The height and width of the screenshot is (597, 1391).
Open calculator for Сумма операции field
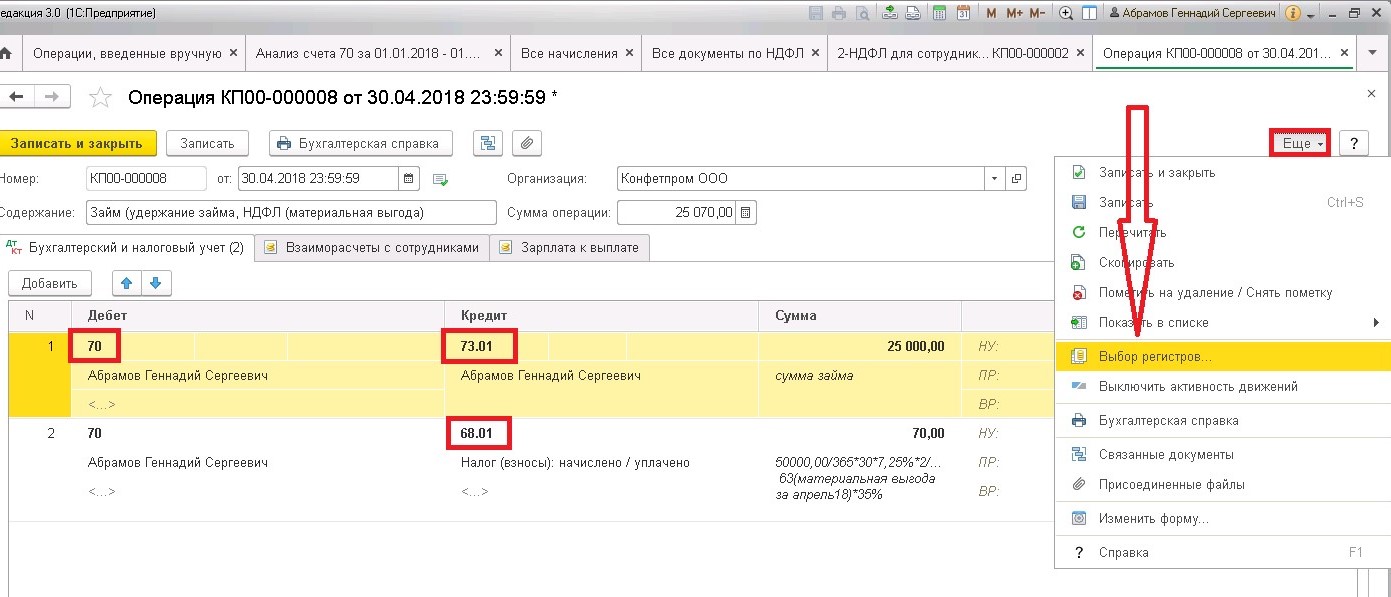click(x=746, y=213)
